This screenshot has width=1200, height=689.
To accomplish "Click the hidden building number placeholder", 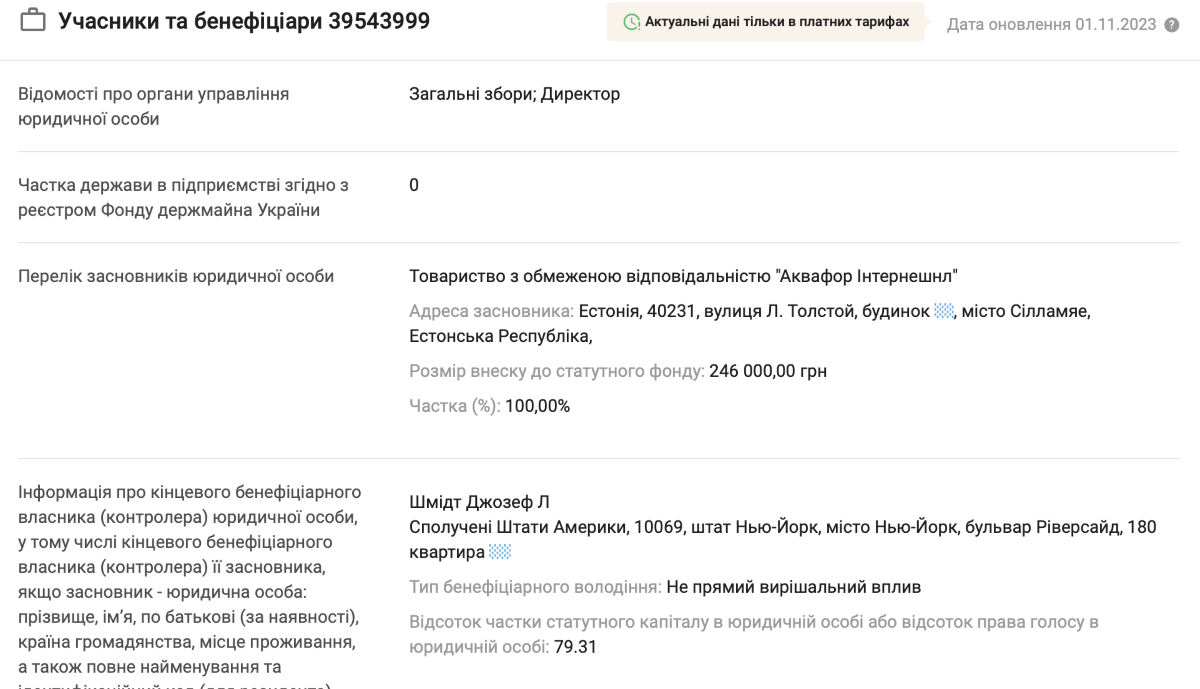I will click(x=944, y=311).
